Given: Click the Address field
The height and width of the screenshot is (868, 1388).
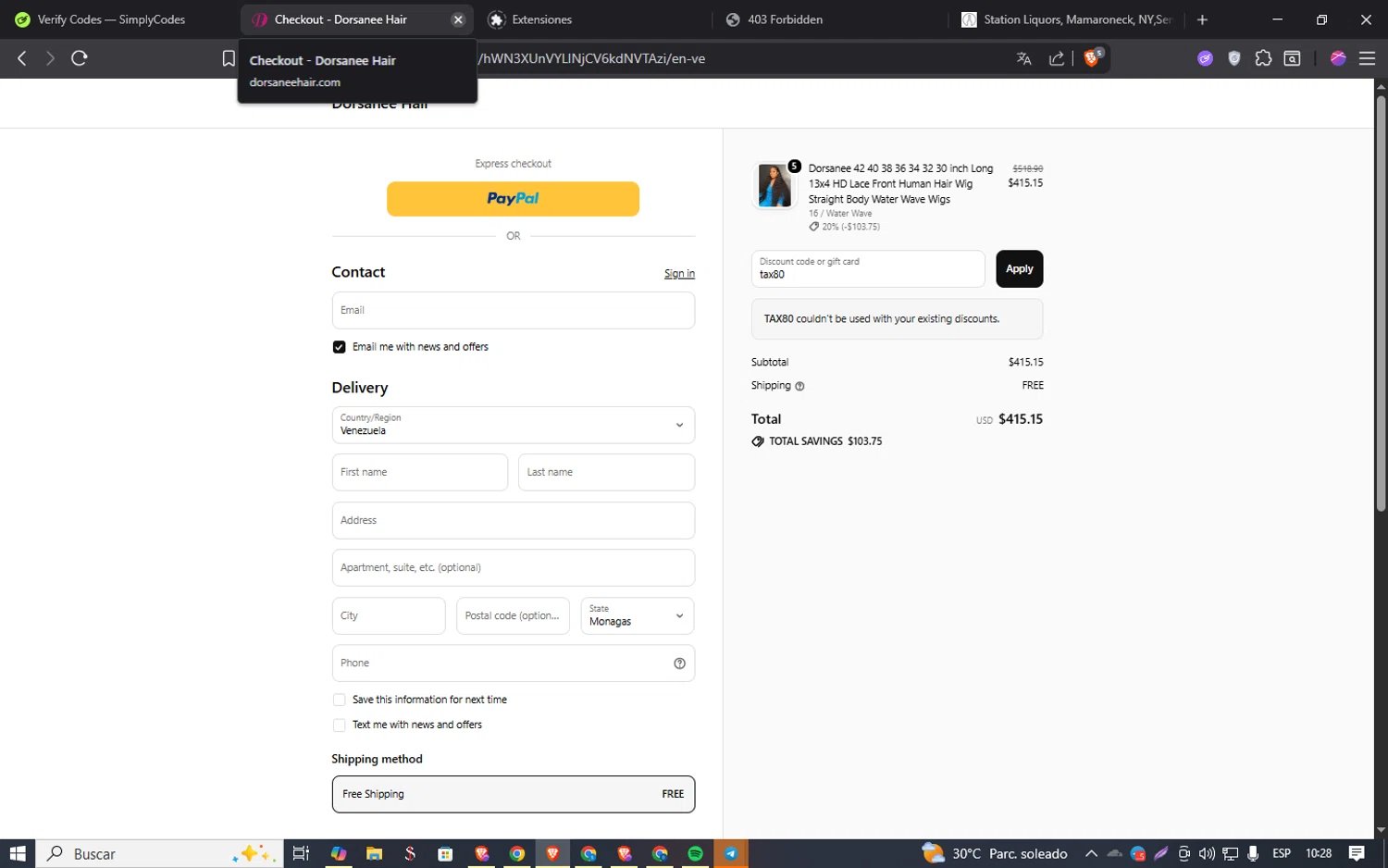Looking at the screenshot, I should [514, 520].
